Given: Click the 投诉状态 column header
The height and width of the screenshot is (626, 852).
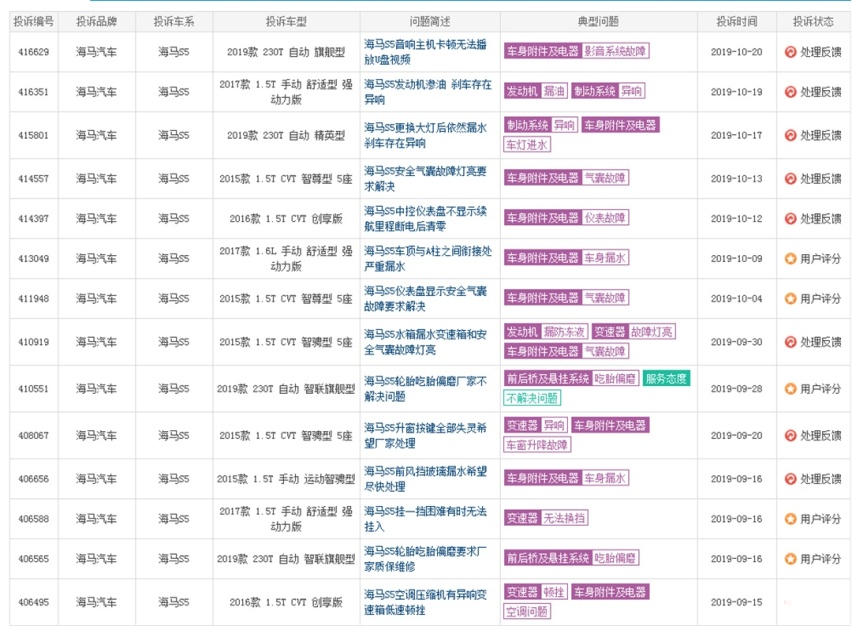Looking at the screenshot, I should click(x=813, y=22).
